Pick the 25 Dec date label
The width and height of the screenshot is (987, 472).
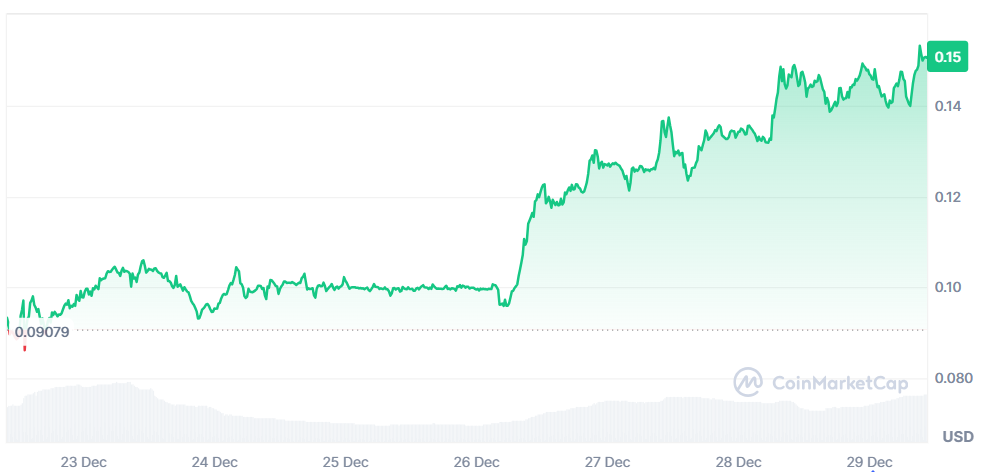point(345,462)
